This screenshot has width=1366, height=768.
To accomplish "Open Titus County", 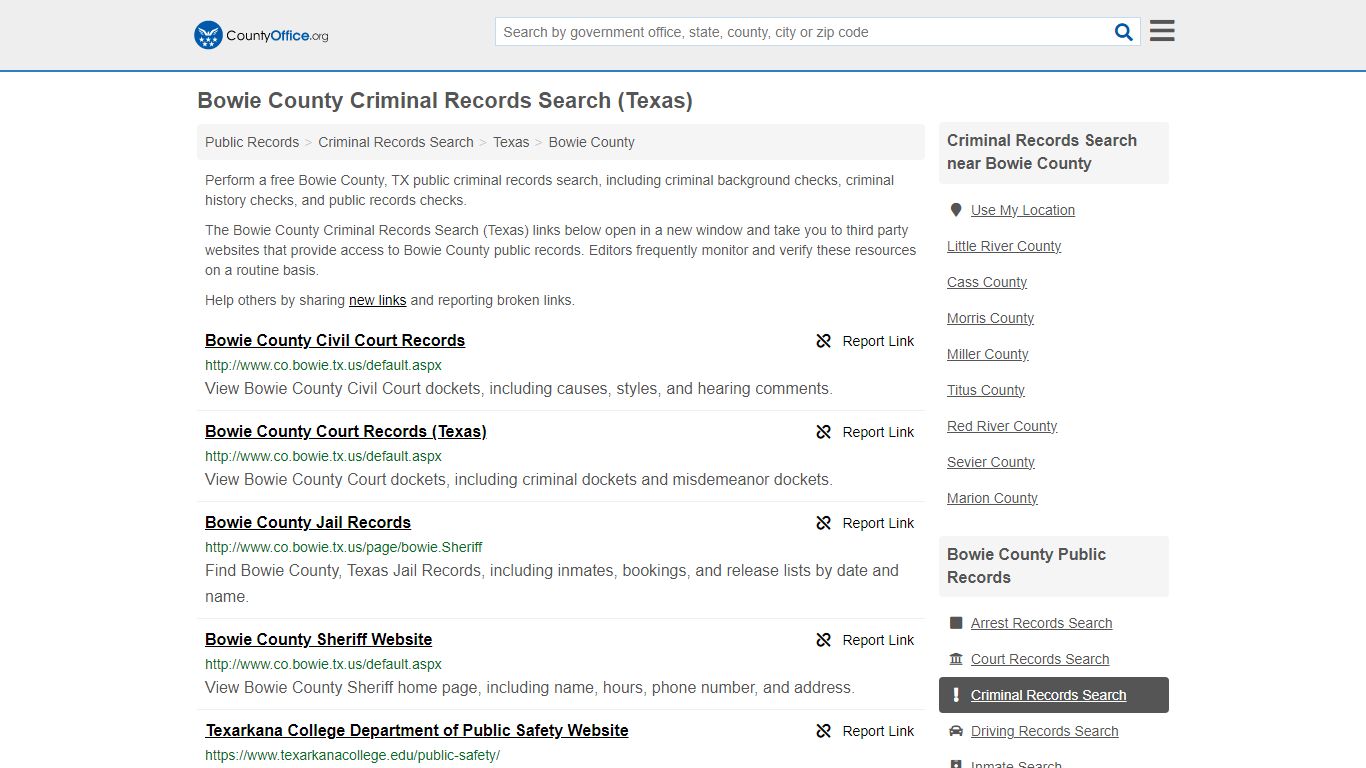I will point(986,390).
